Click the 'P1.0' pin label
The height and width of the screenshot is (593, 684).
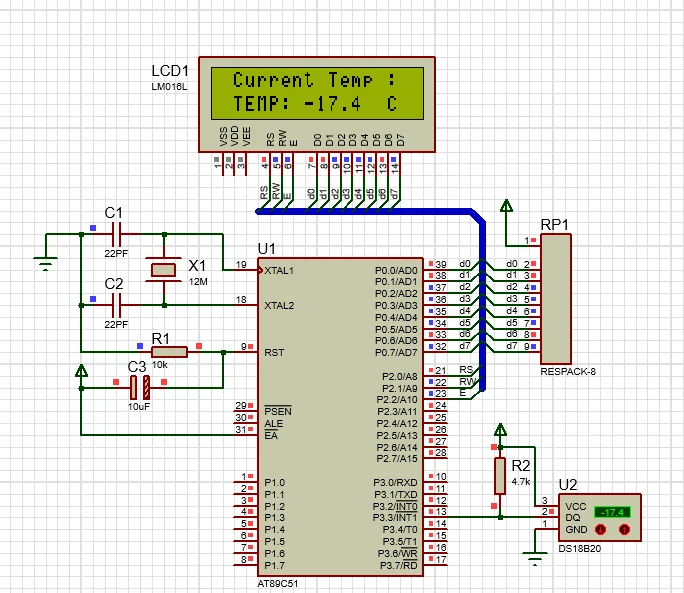coord(274,483)
